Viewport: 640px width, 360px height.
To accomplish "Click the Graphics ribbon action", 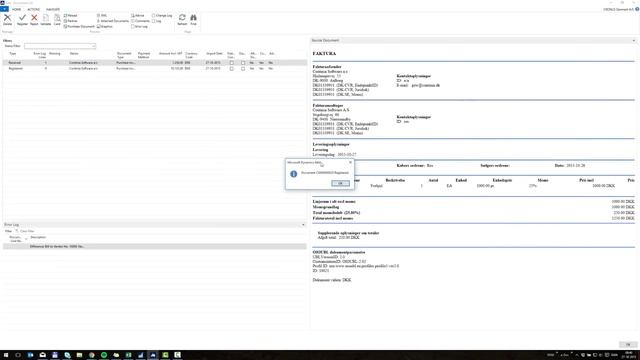I will coord(104,27).
